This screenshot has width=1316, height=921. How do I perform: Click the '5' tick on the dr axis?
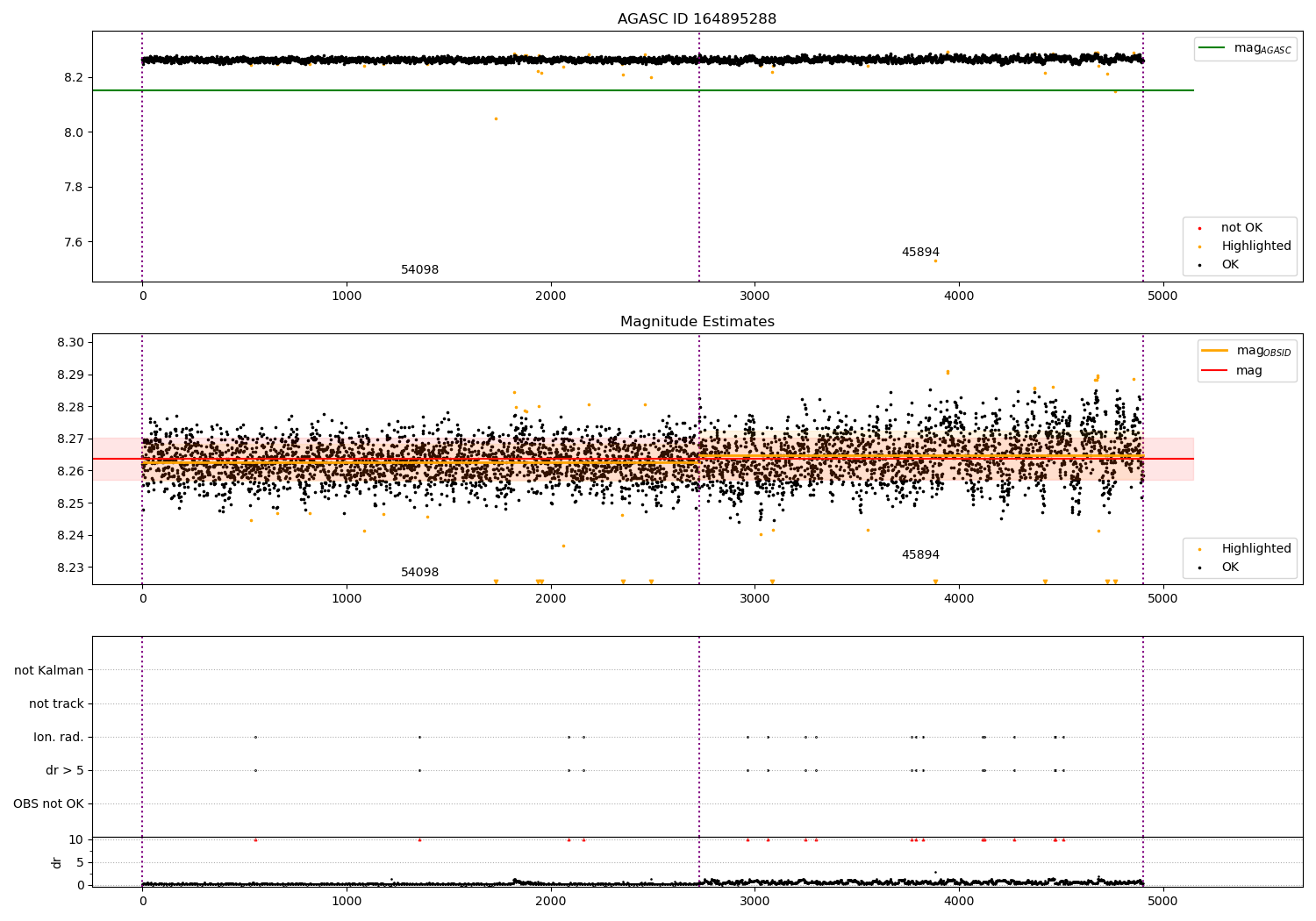(x=80, y=862)
